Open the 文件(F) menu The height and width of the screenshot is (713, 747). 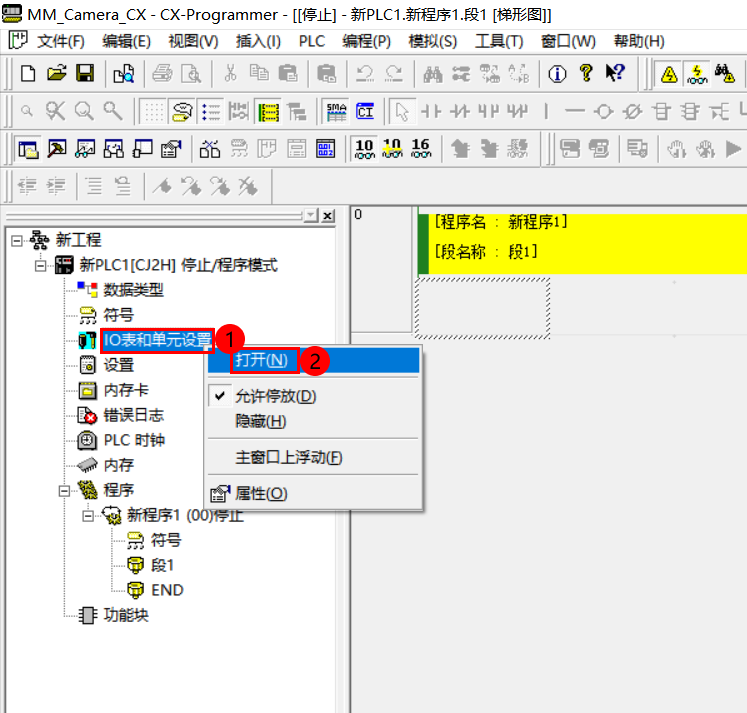click(61, 41)
